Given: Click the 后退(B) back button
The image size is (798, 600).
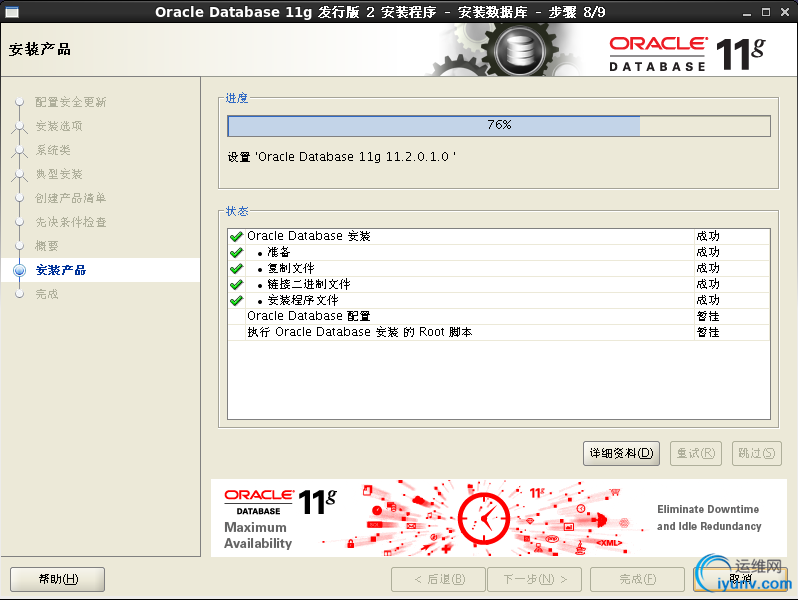Looking at the screenshot, I should 438,579.
